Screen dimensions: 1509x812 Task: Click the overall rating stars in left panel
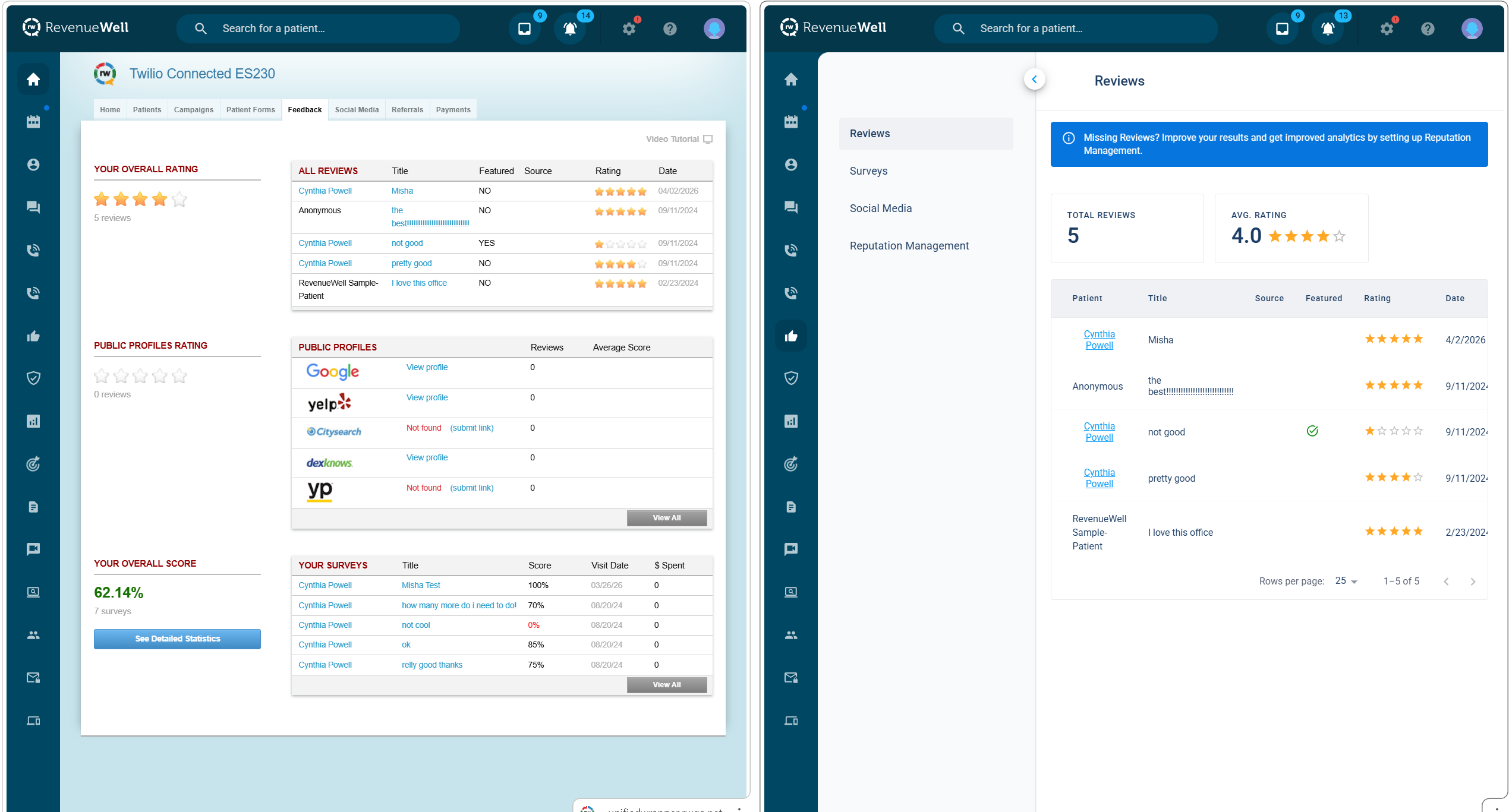click(x=140, y=200)
